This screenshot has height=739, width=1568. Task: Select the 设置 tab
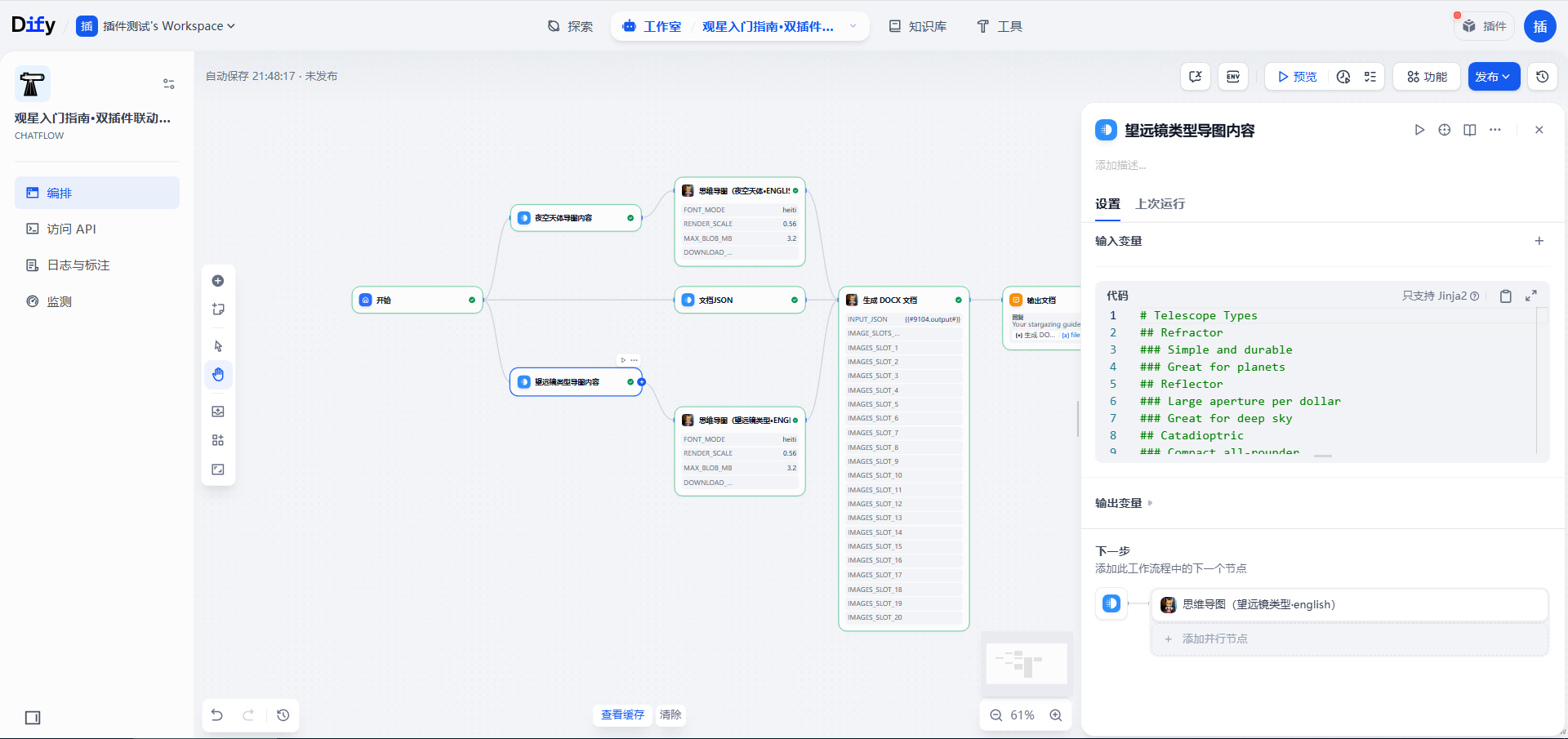point(1107,204)
